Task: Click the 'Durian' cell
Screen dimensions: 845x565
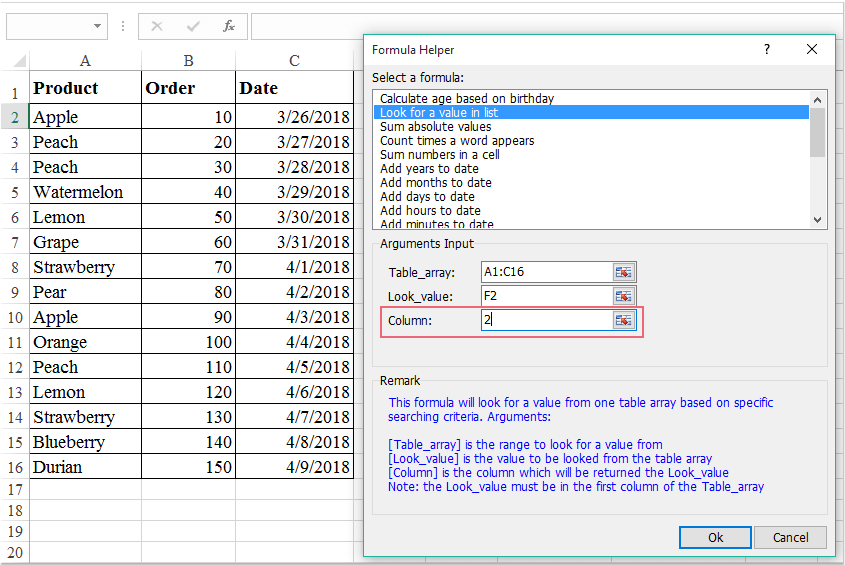Action: coord(85,467)
